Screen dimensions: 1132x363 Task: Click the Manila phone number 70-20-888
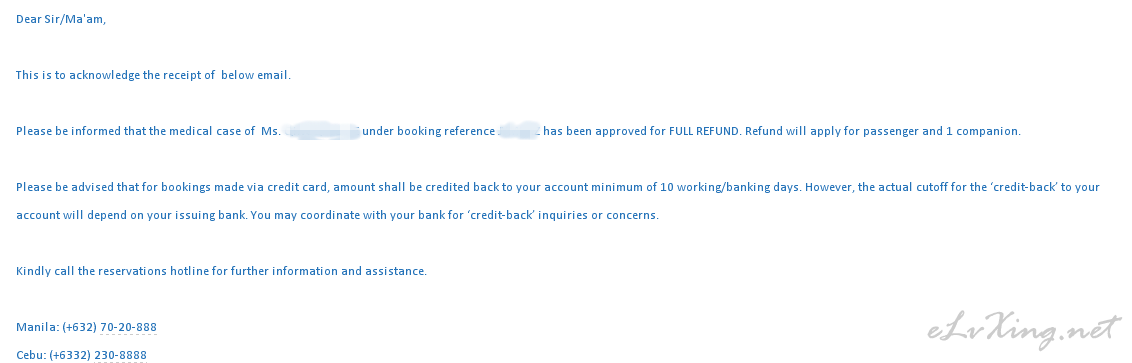coord(128,327)
